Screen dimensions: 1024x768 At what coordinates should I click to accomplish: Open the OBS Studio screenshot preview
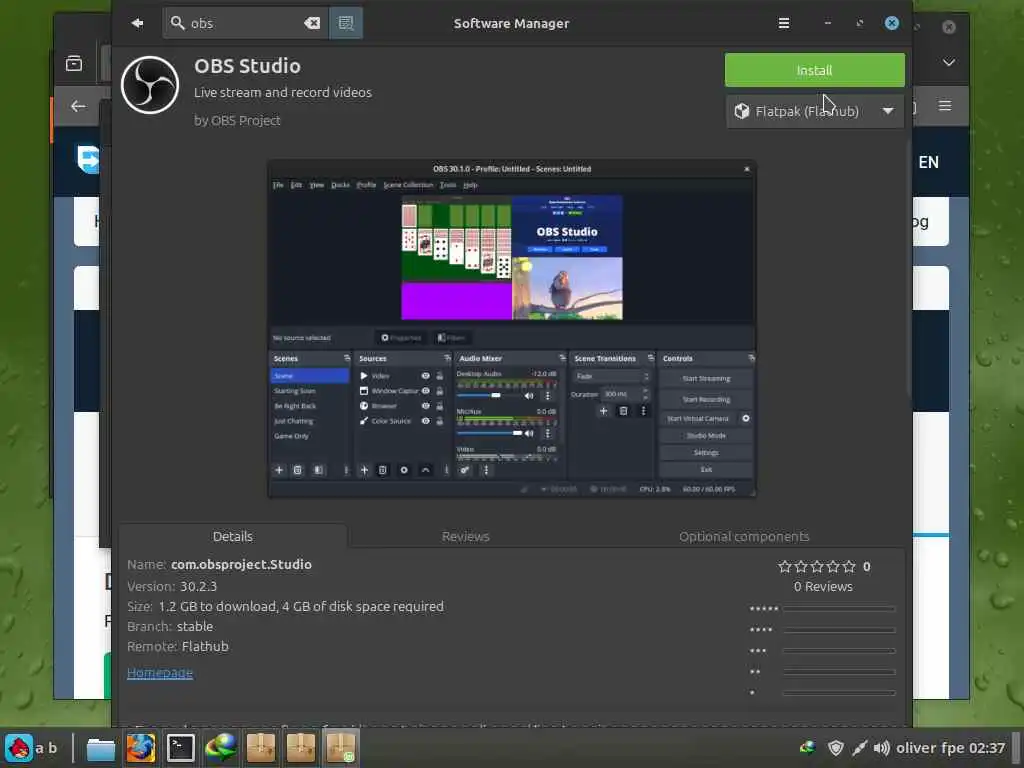(x=512, y=329)
